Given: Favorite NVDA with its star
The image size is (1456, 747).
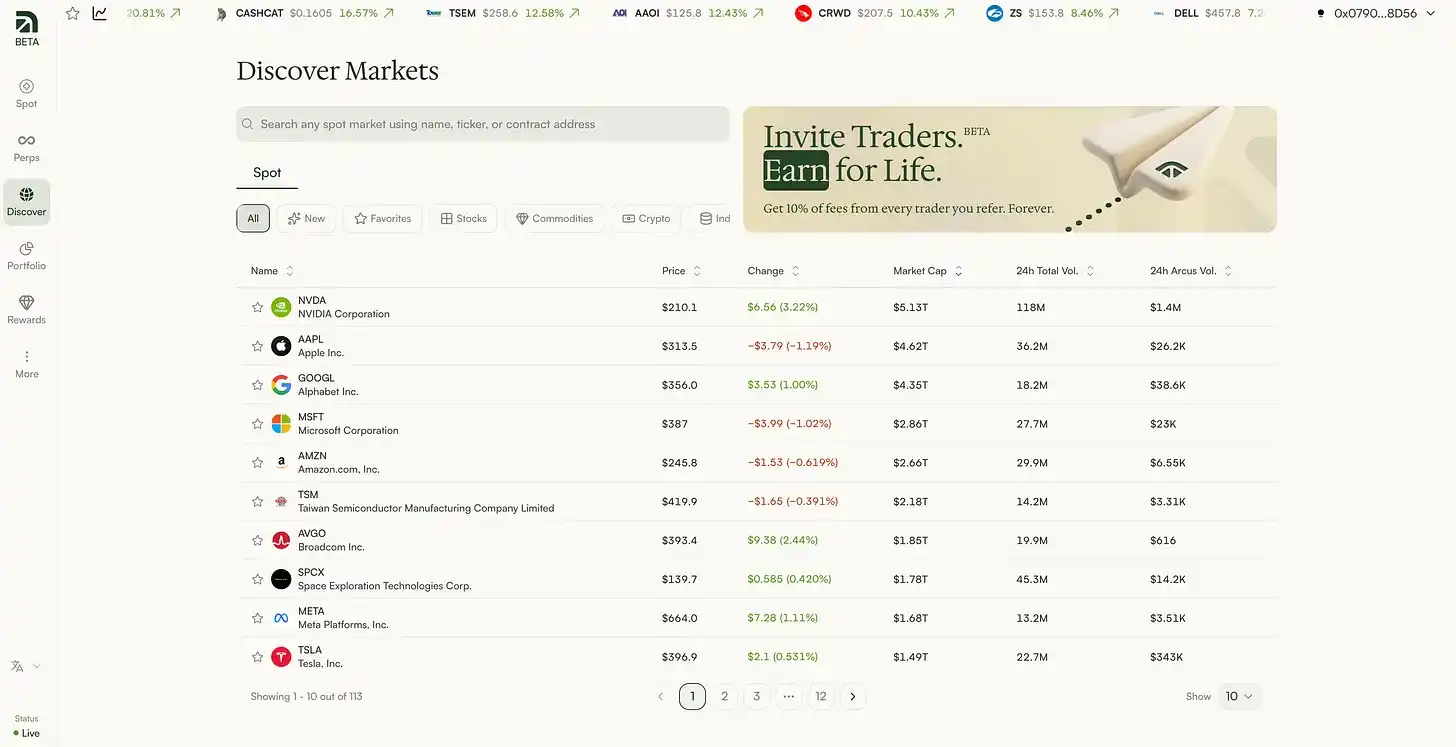Looking at the screenshot, I should pos(257,307).
